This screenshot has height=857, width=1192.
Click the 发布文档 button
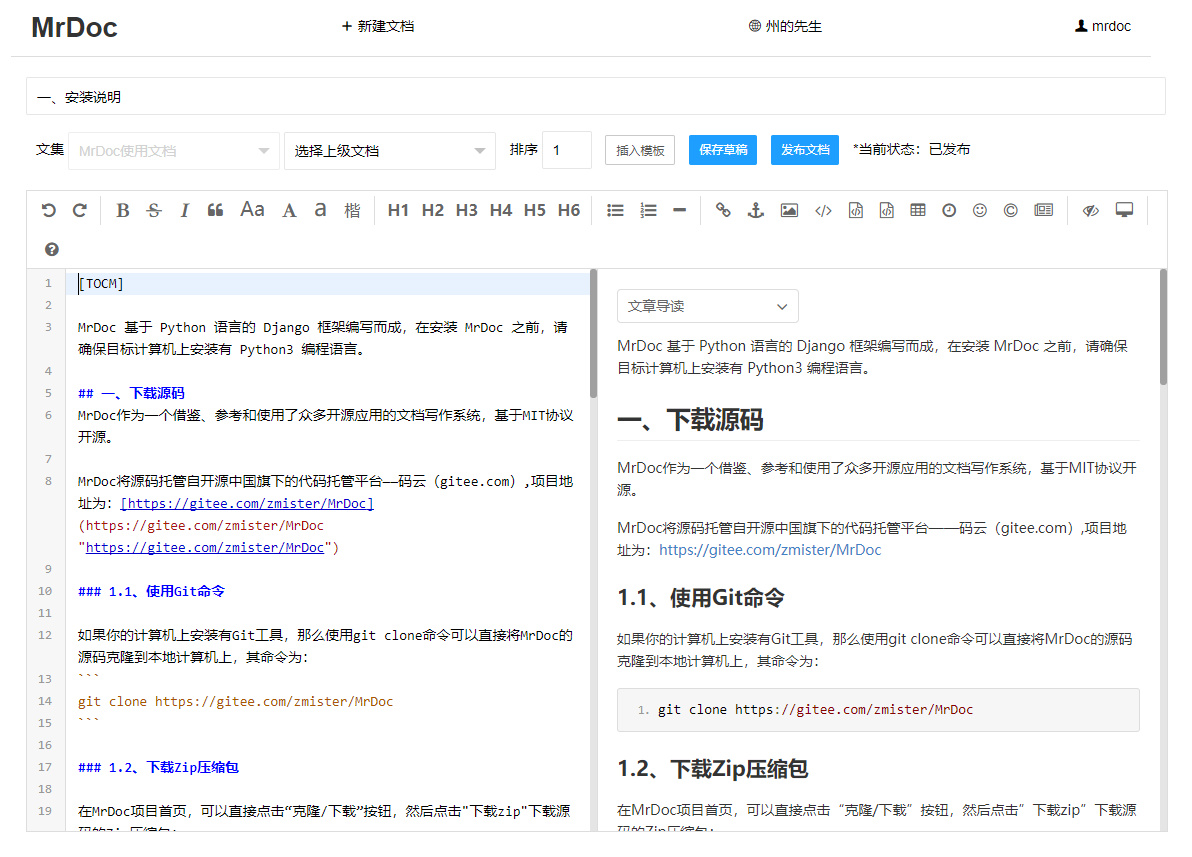(805, 150)
